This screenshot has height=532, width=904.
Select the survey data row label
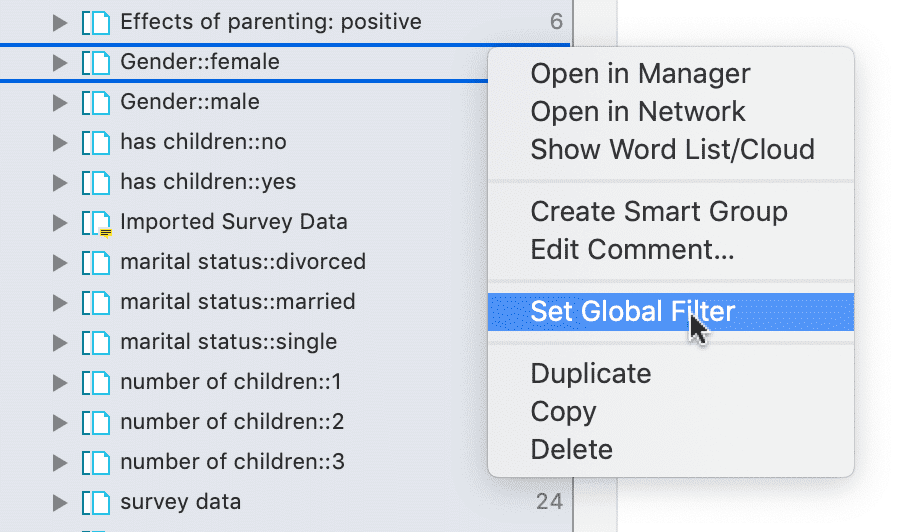180,502
